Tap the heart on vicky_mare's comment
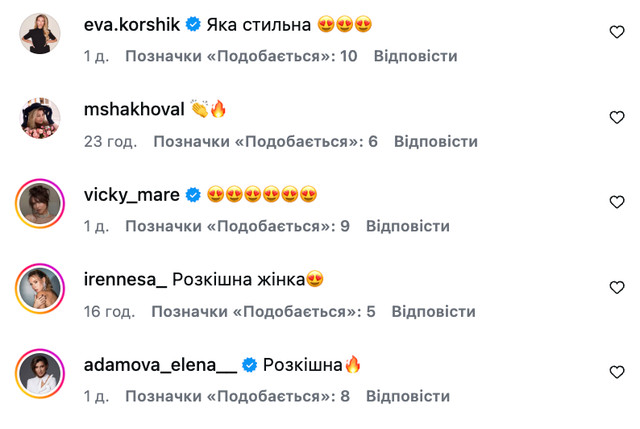This screenshot has width=640, height=429. coord(617,203)
